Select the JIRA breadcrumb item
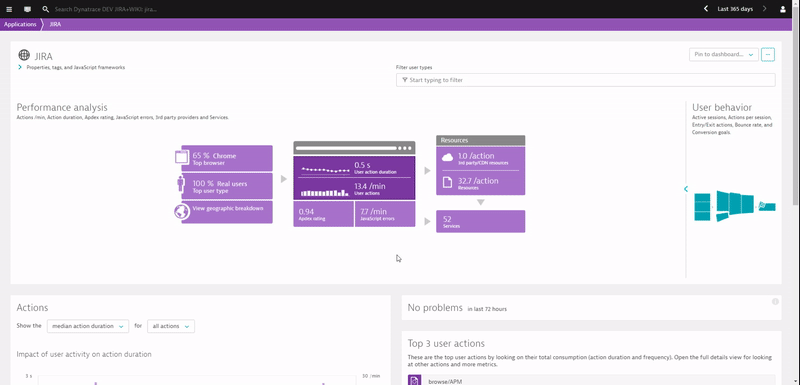800x385 pixels. (x=55, y=24)
